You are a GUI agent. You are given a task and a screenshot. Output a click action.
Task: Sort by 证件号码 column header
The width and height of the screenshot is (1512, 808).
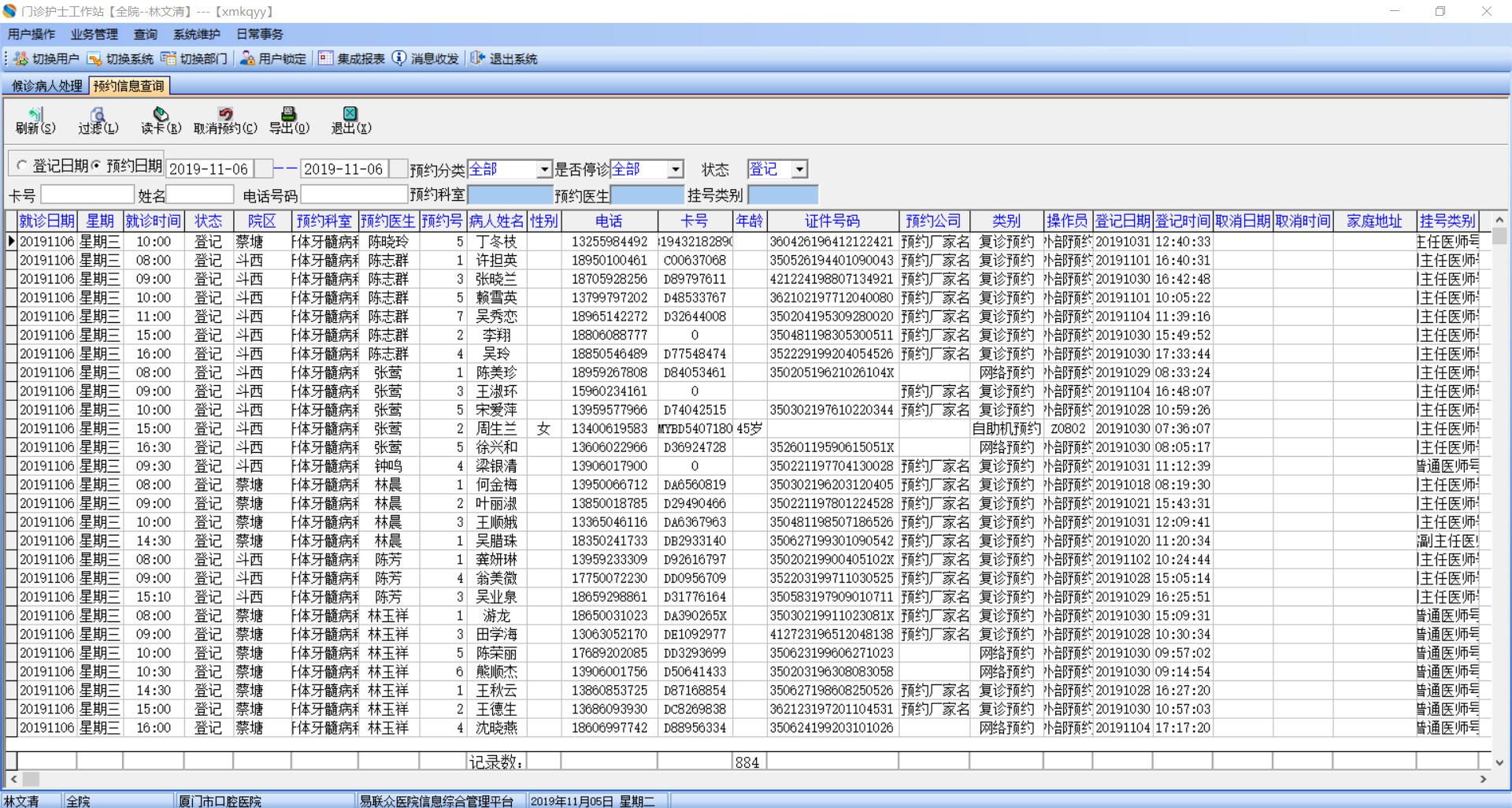point(832,221)
